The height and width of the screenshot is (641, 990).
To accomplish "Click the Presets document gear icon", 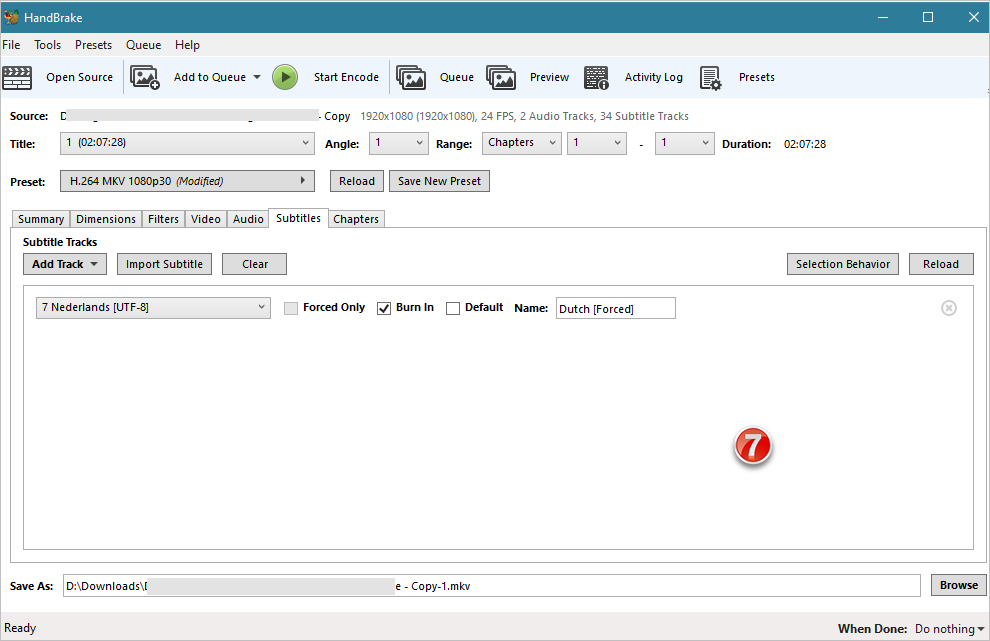I will click(x=710, y=78).
